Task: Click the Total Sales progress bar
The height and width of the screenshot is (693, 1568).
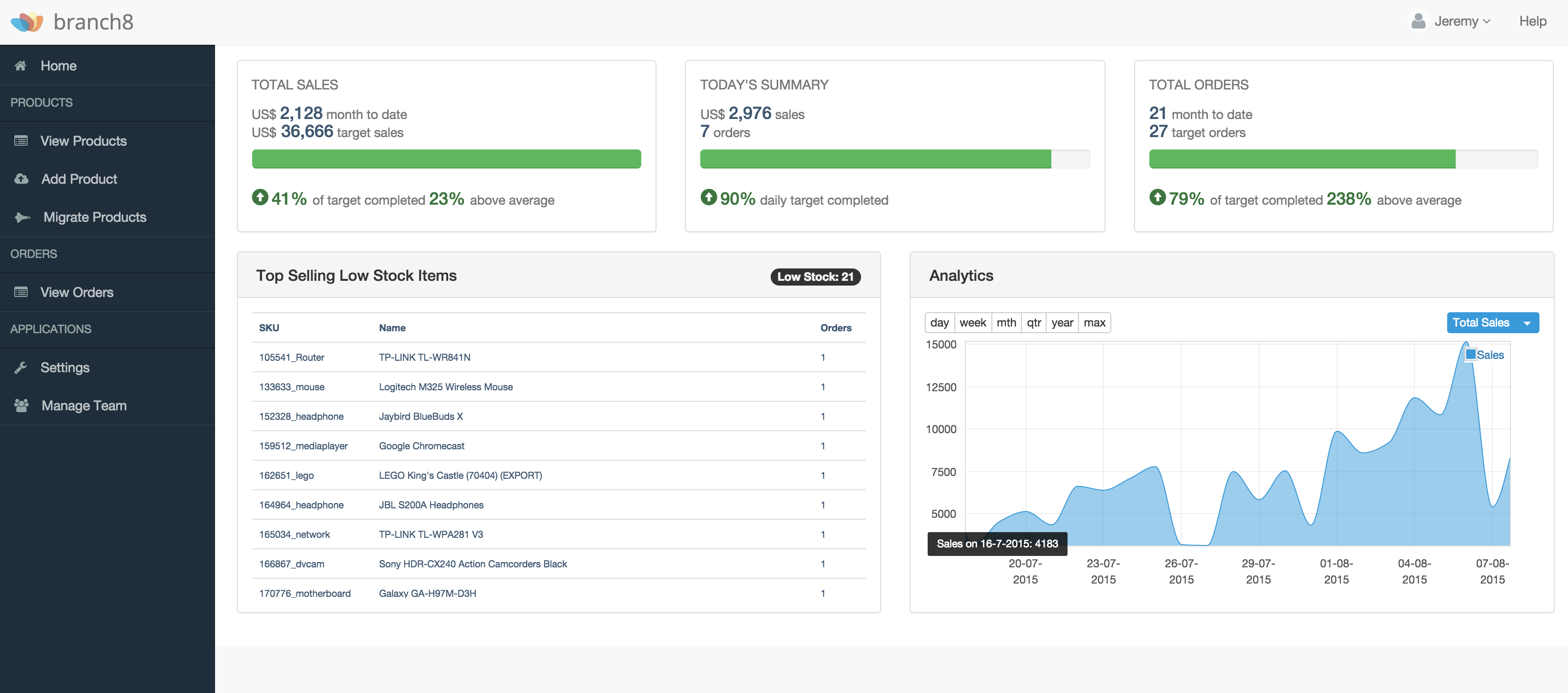Action: pyautogui.click(x=446, y=159)
